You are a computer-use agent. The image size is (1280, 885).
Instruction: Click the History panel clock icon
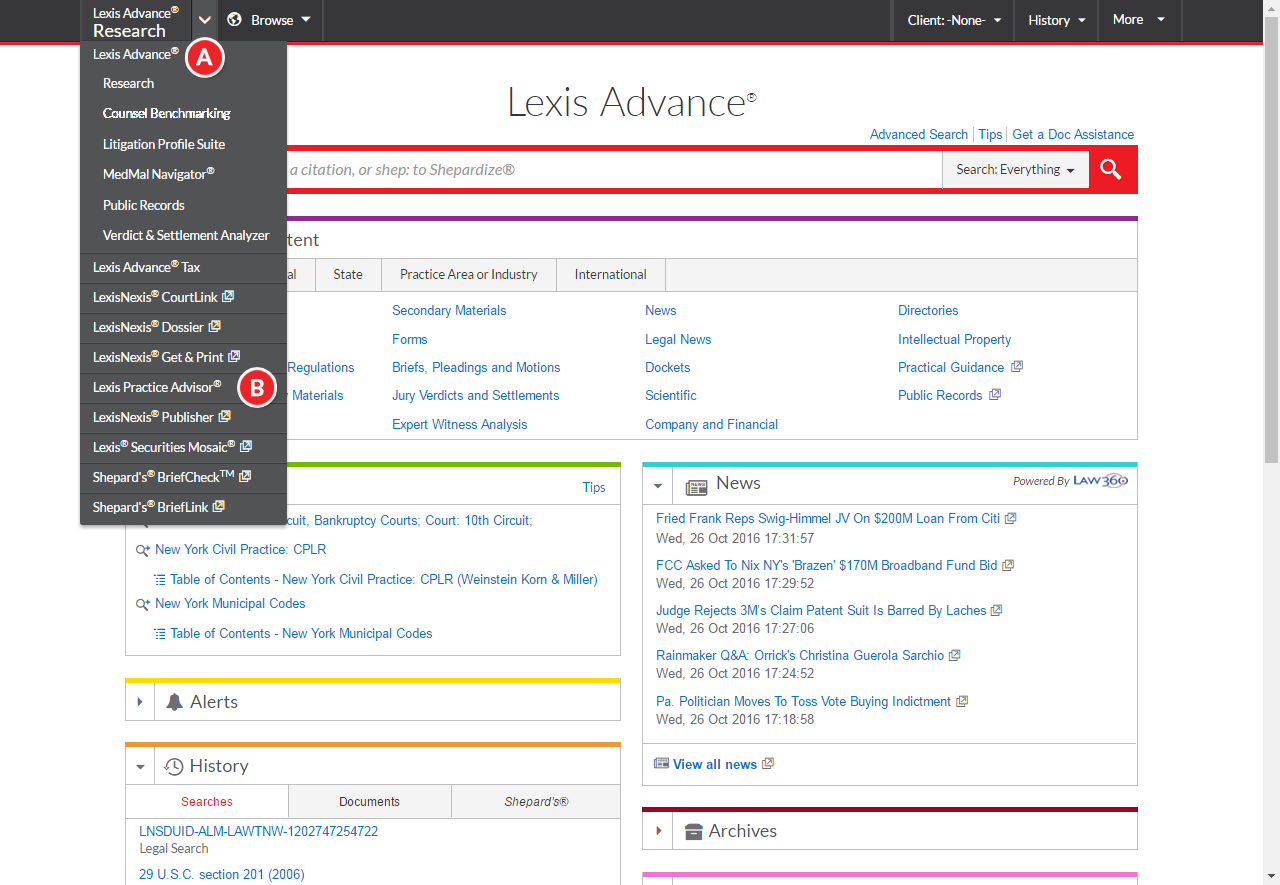(174, 767)
